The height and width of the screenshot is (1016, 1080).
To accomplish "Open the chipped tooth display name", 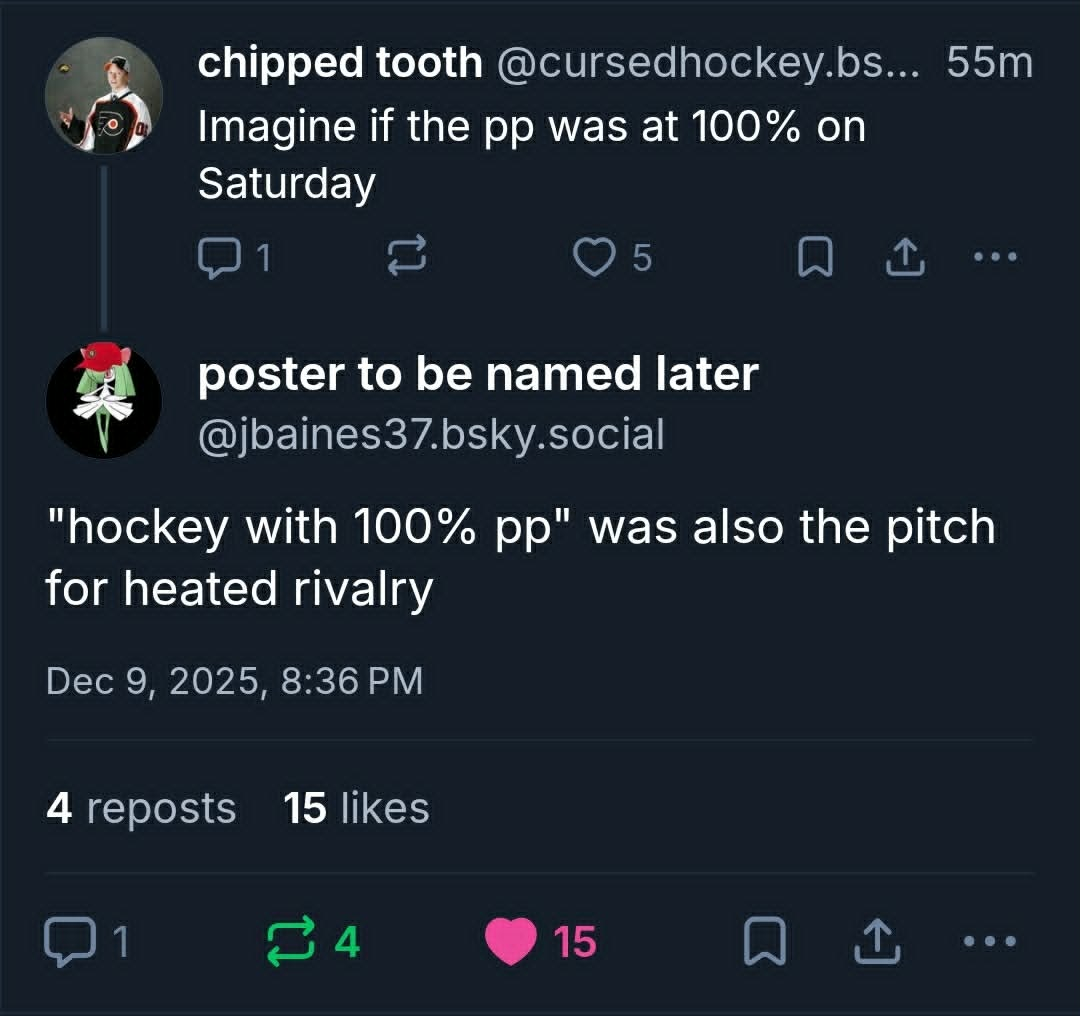I will click(x=340, y=63).
